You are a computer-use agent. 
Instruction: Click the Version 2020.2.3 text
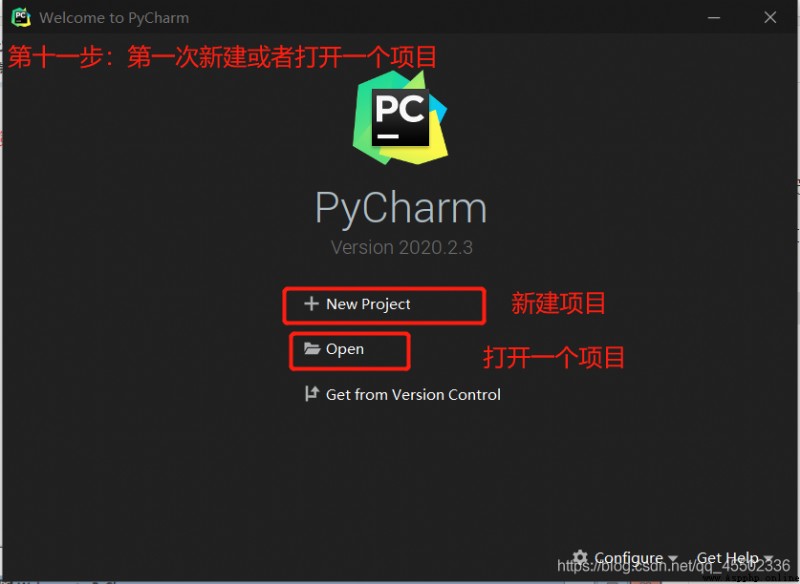click(x=402, y=247)
